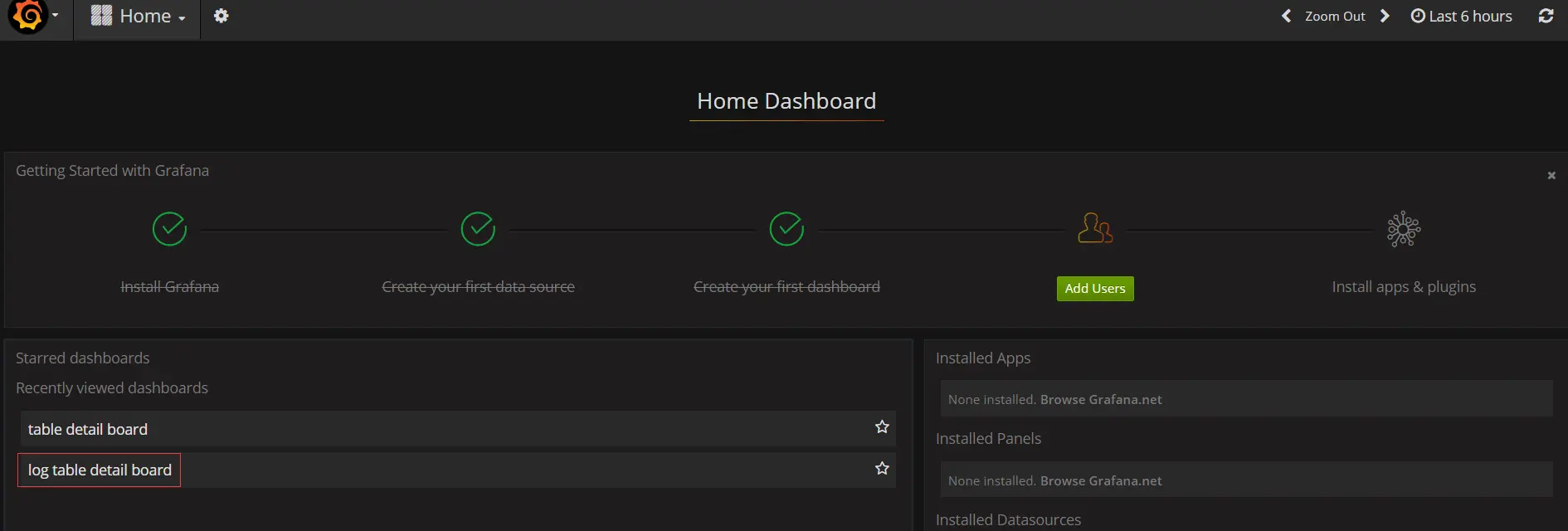The width and height of the screenshot is (1568, 531).
Task: Star the log table detail board dashboard
Action: 882,468
